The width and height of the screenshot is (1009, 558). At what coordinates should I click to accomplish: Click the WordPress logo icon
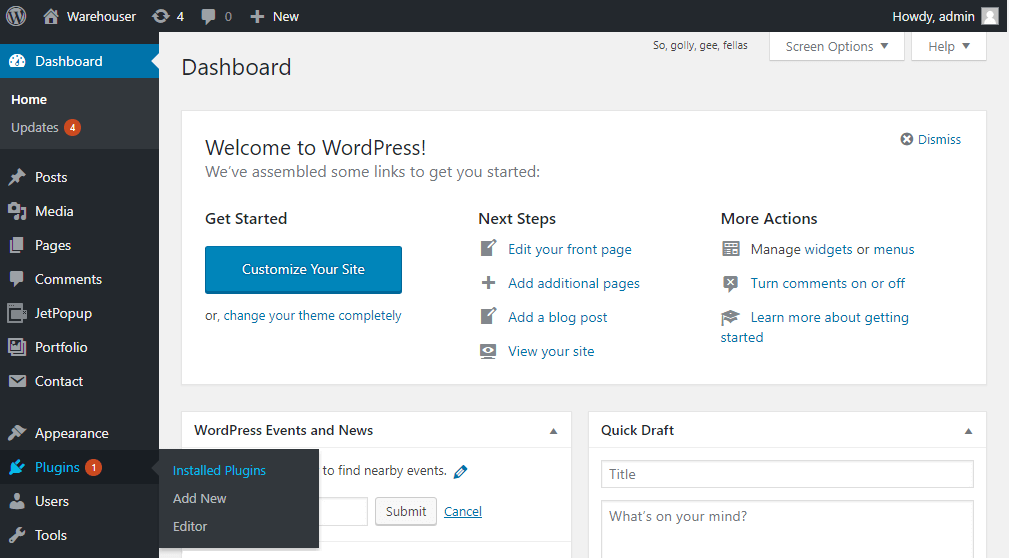[16, 16]
